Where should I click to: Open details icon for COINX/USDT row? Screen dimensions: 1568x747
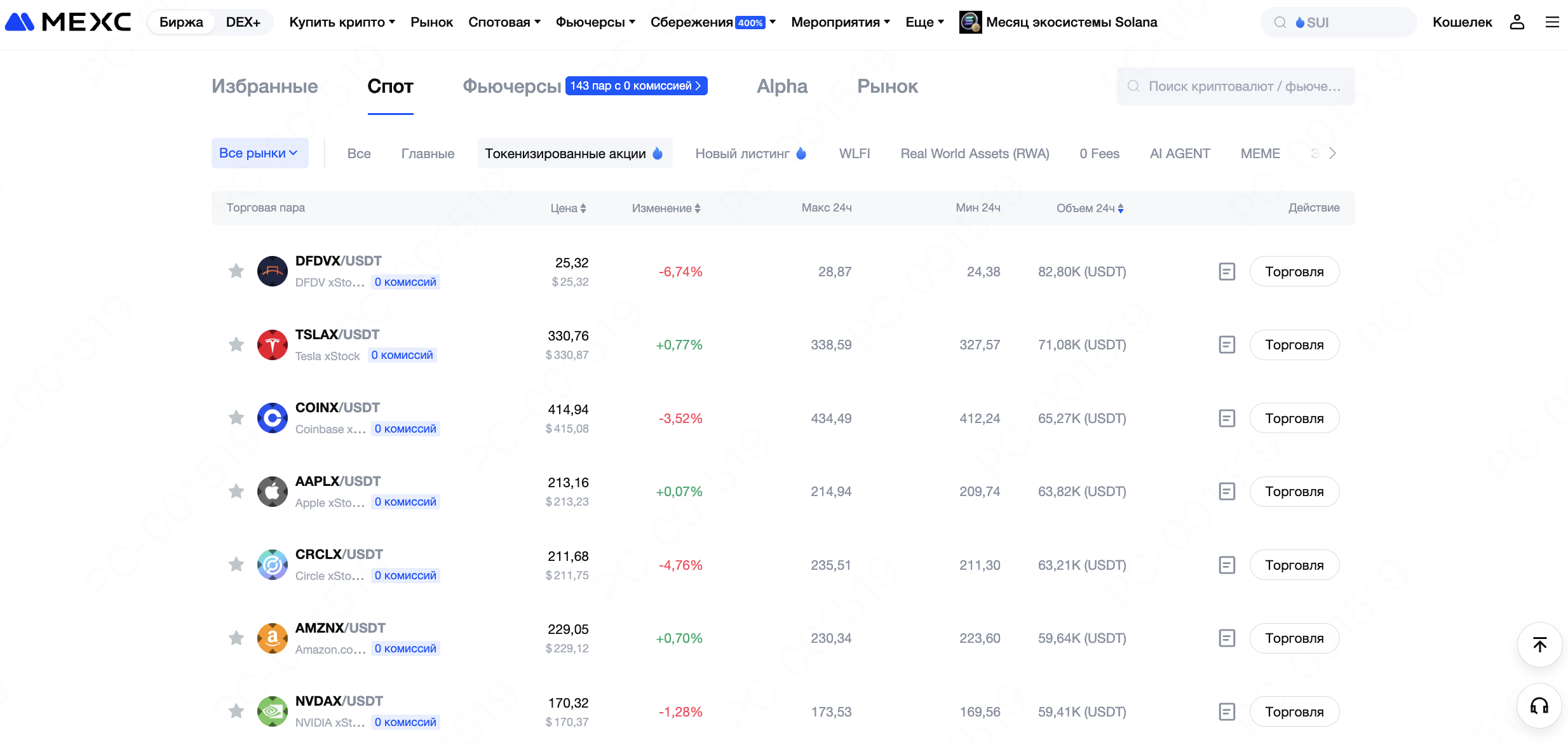pos(1227,419)
